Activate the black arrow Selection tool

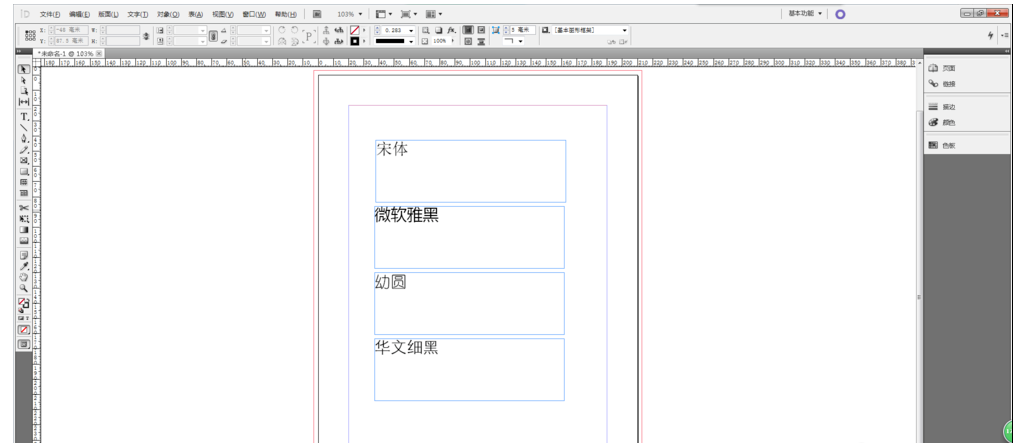coord(24,70)
